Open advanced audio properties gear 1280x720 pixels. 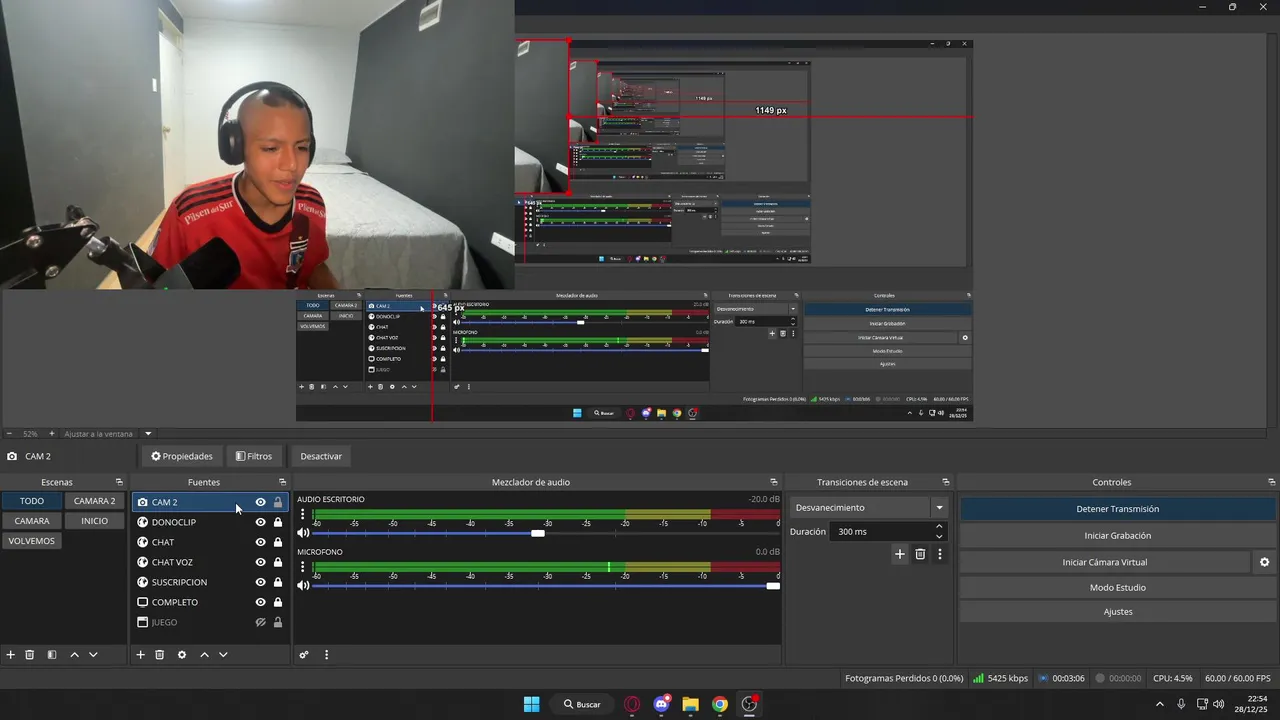(x=304, y=655)
